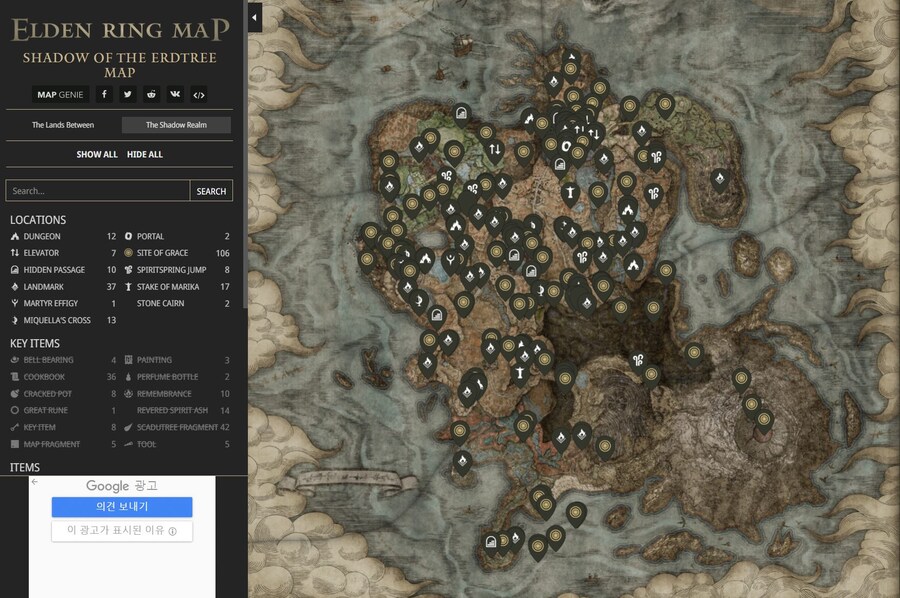Enable Revered Spirit Ash markers

[x=177, y=410]
